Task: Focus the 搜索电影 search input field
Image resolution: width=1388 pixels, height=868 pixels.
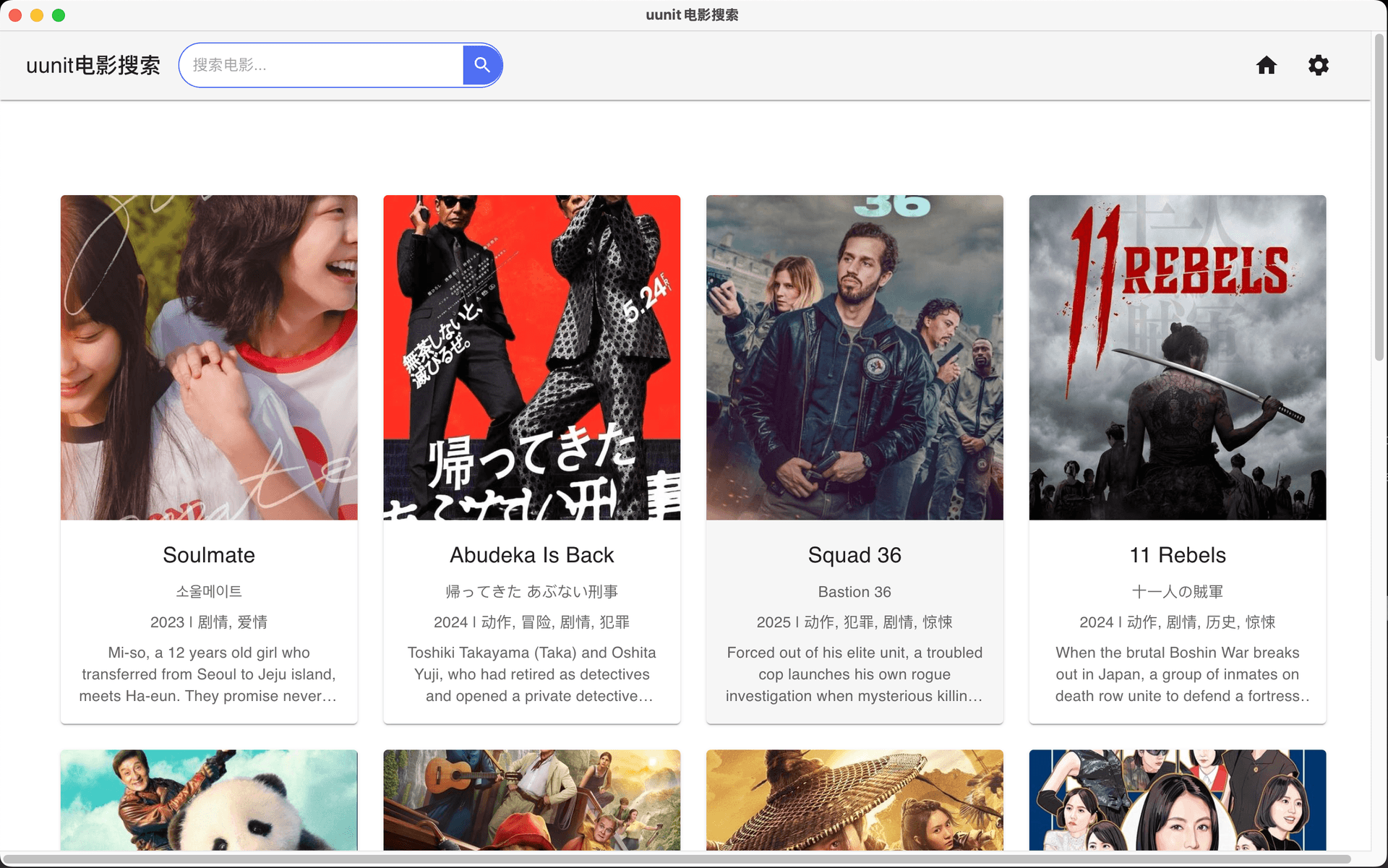Action: (322, 65)
